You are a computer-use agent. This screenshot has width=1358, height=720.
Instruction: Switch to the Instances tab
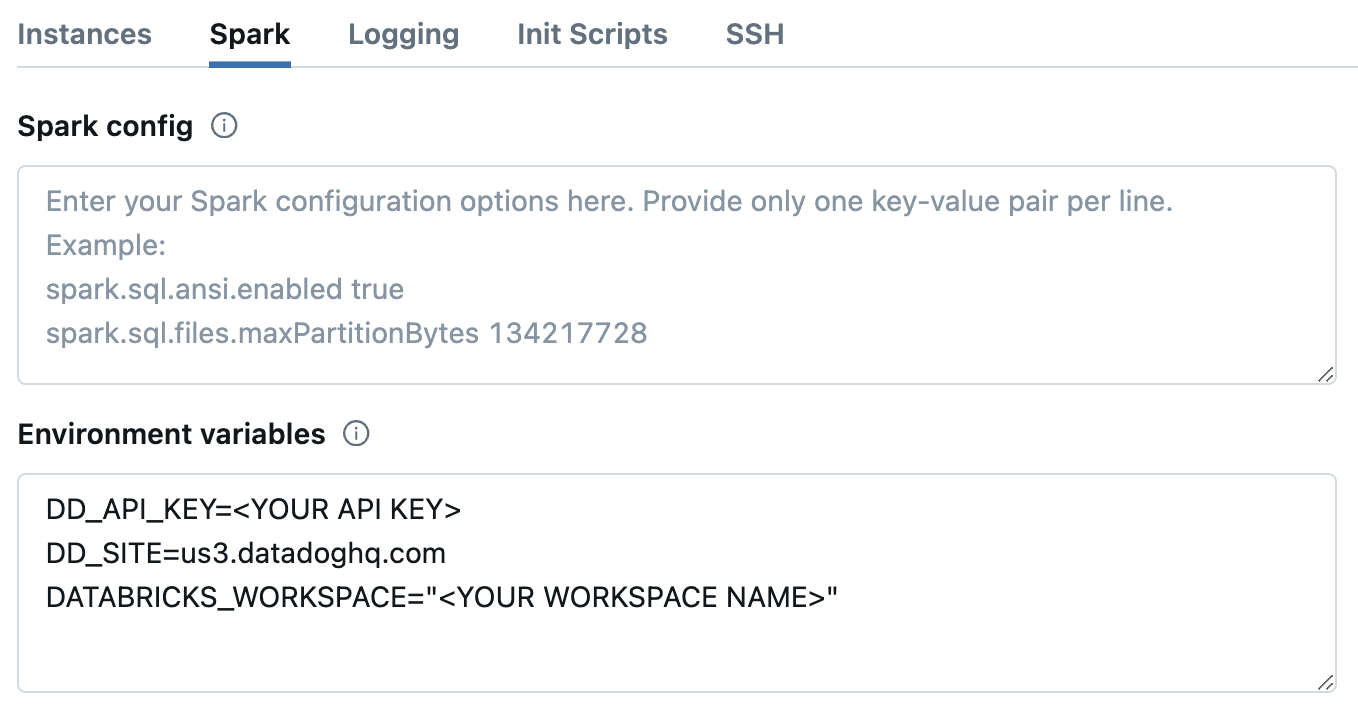coord(84,34)
